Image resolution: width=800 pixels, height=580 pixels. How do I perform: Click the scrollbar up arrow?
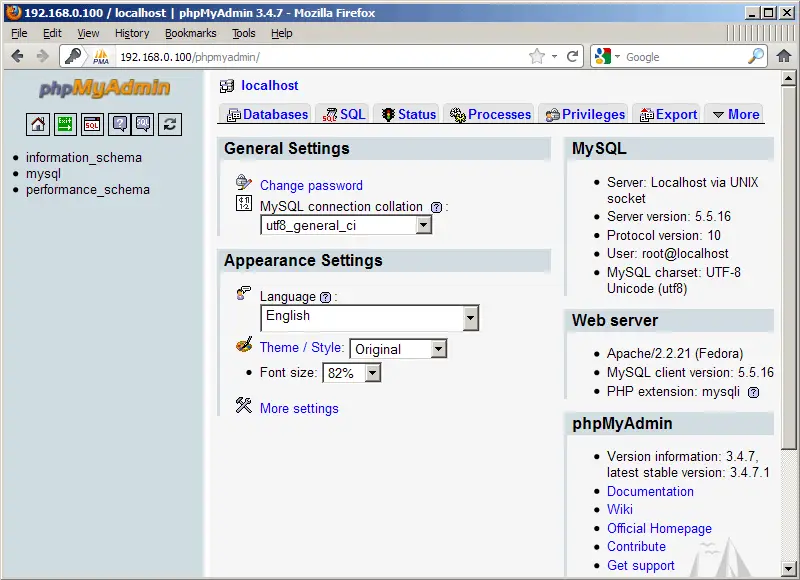788,79
